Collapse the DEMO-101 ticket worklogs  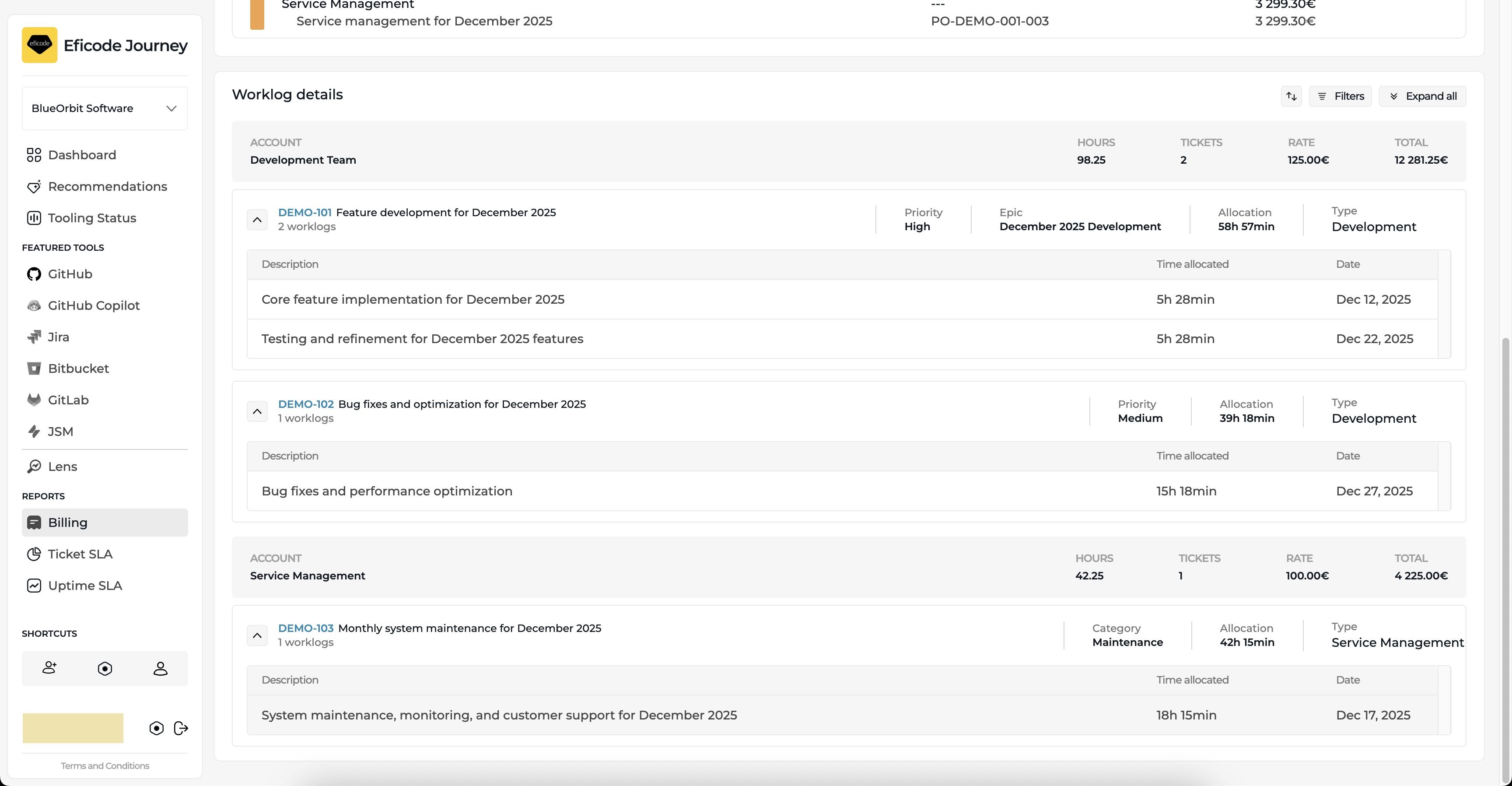tap(257, 220)
